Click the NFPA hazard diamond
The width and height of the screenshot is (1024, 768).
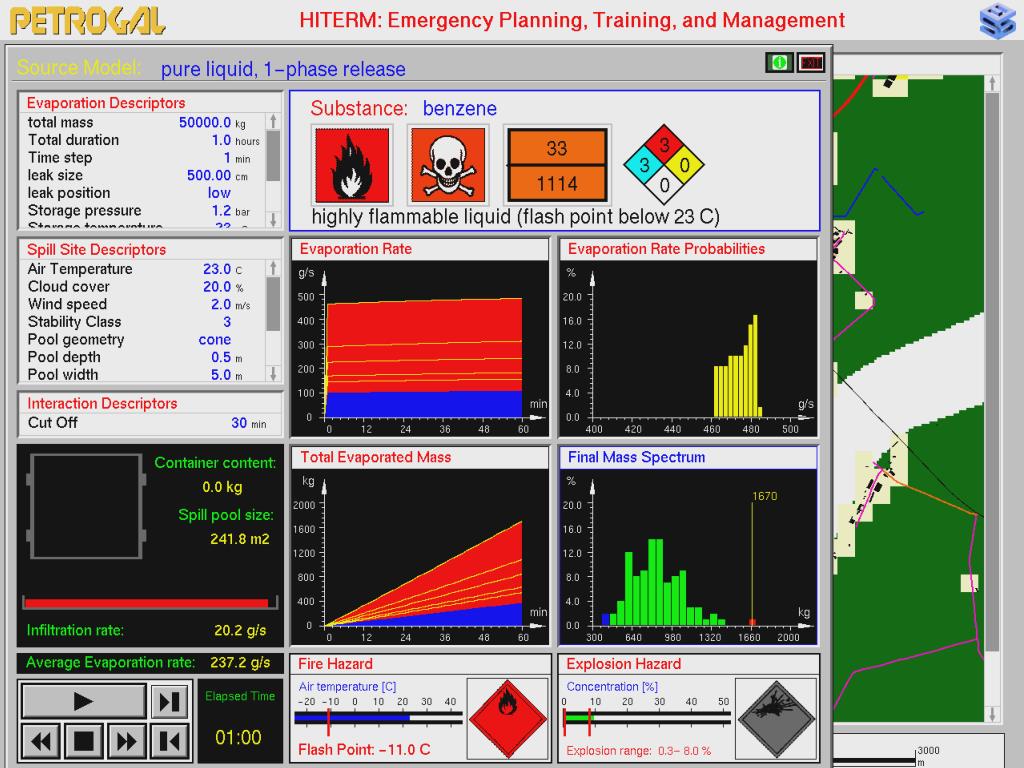point(664,165)
